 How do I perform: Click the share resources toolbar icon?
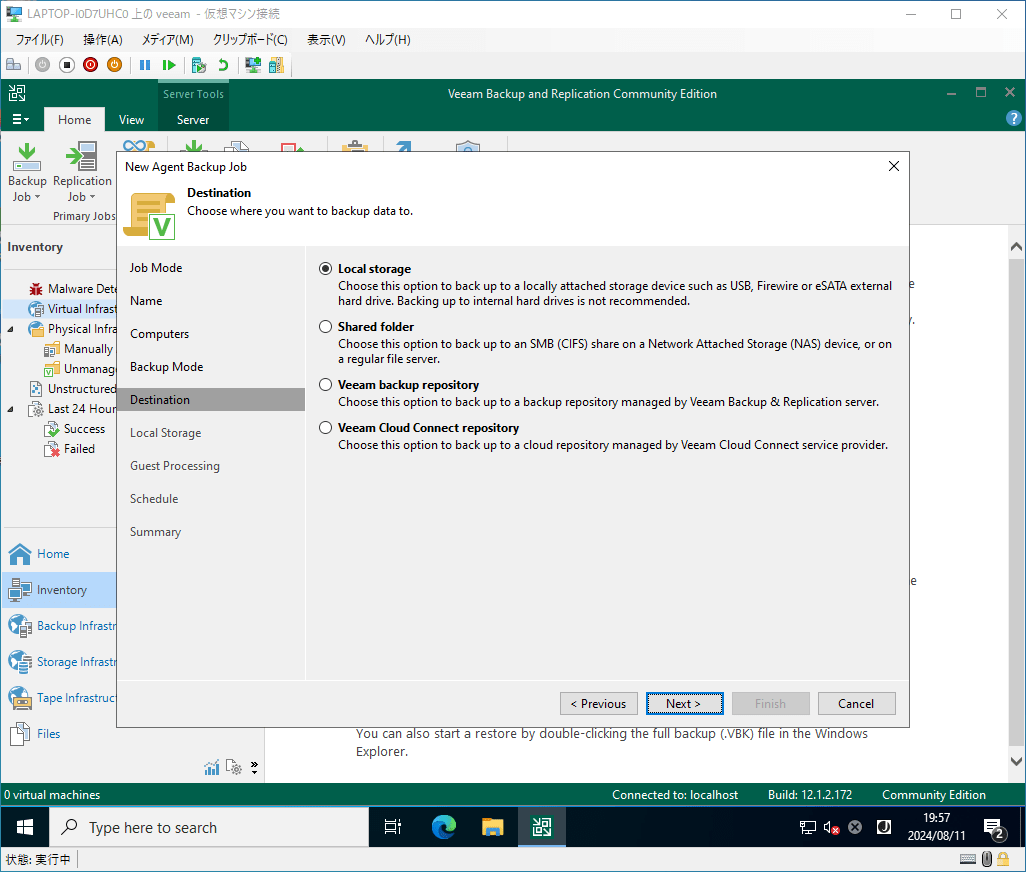click(x=276, y=65)
